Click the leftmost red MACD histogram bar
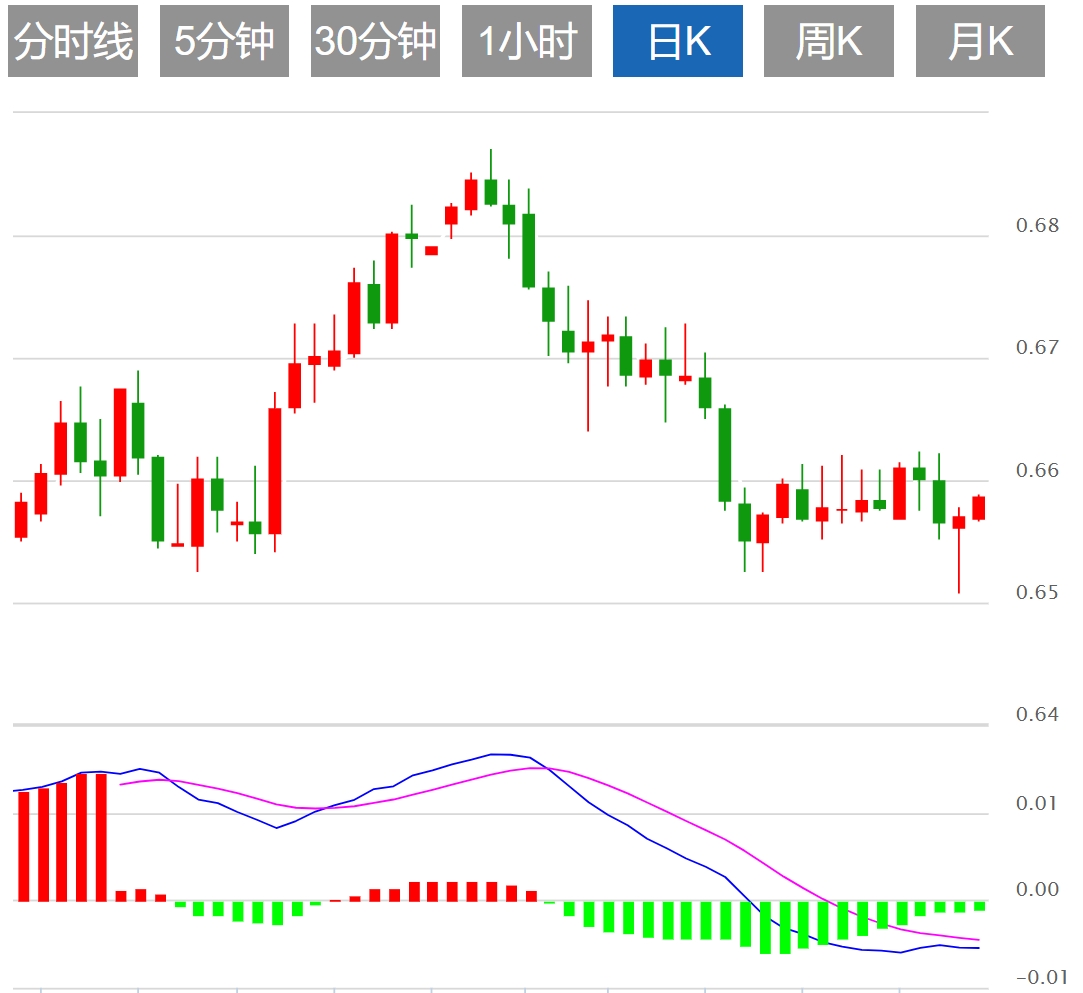1083x993 pixels. click(23, 846)
